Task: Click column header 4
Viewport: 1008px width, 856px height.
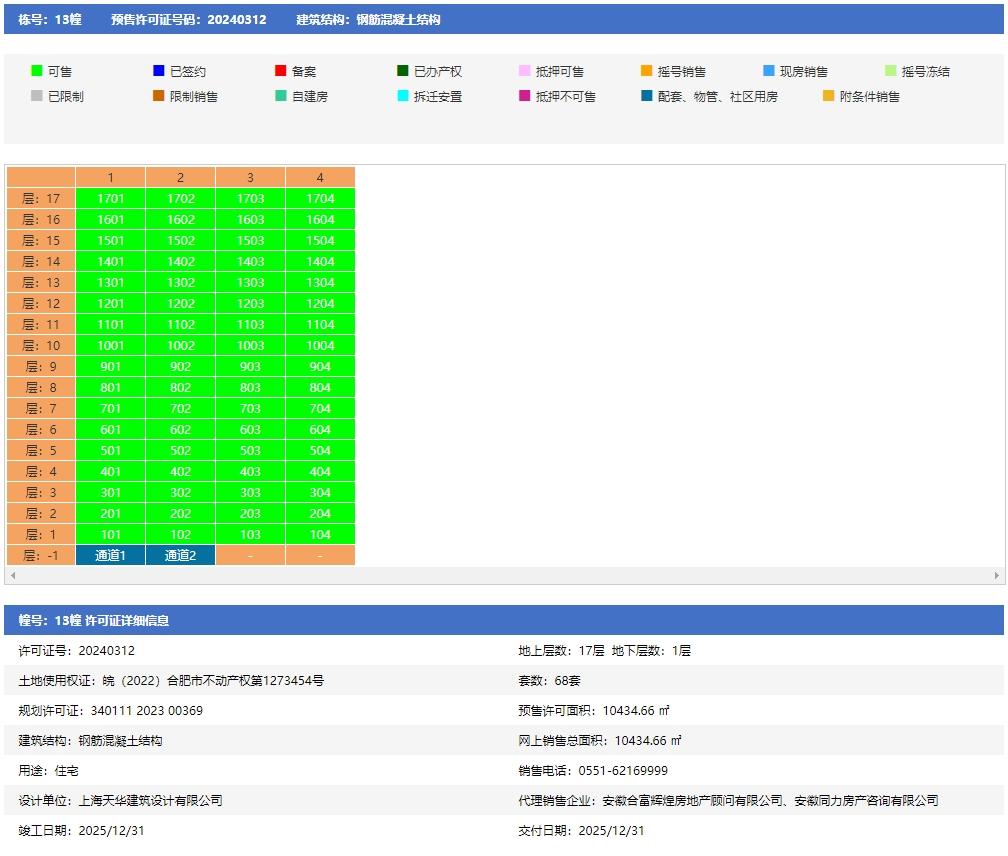Action: [320, 177]
